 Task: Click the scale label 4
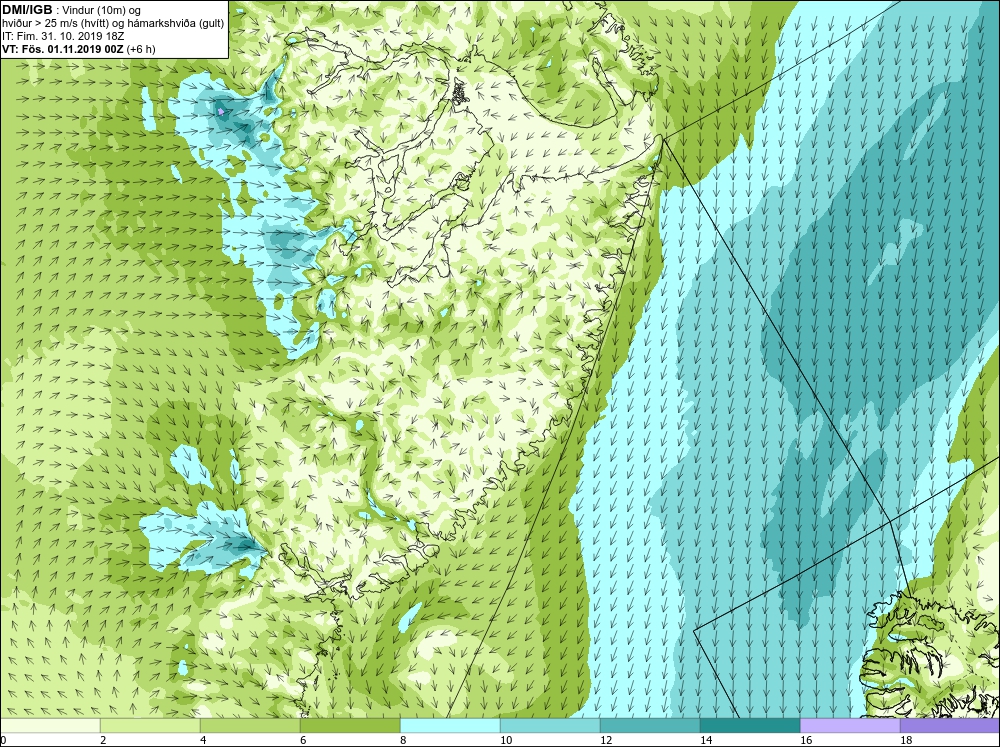tap(204, 740)
